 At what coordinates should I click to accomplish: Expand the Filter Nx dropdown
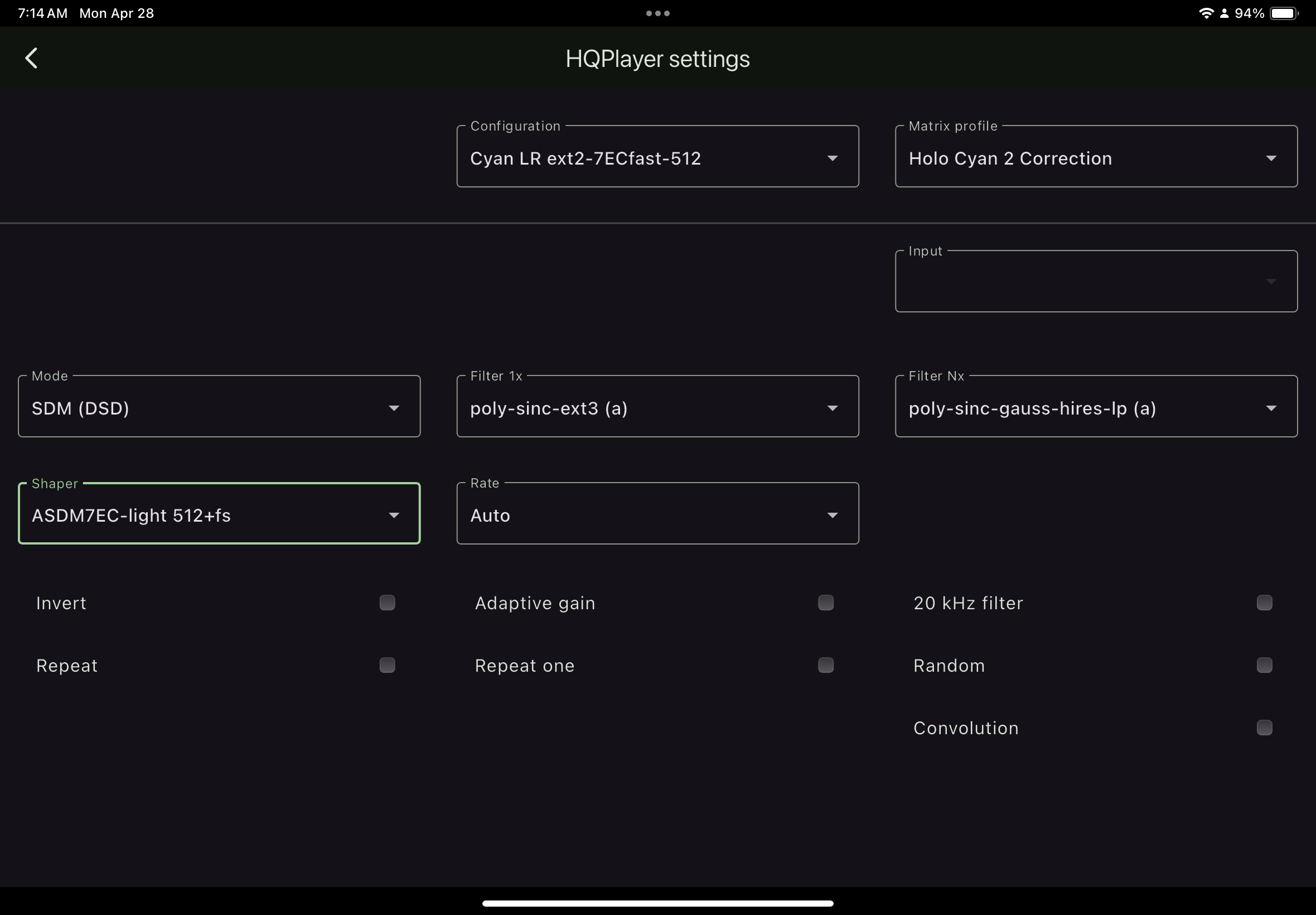point(1095,408)
